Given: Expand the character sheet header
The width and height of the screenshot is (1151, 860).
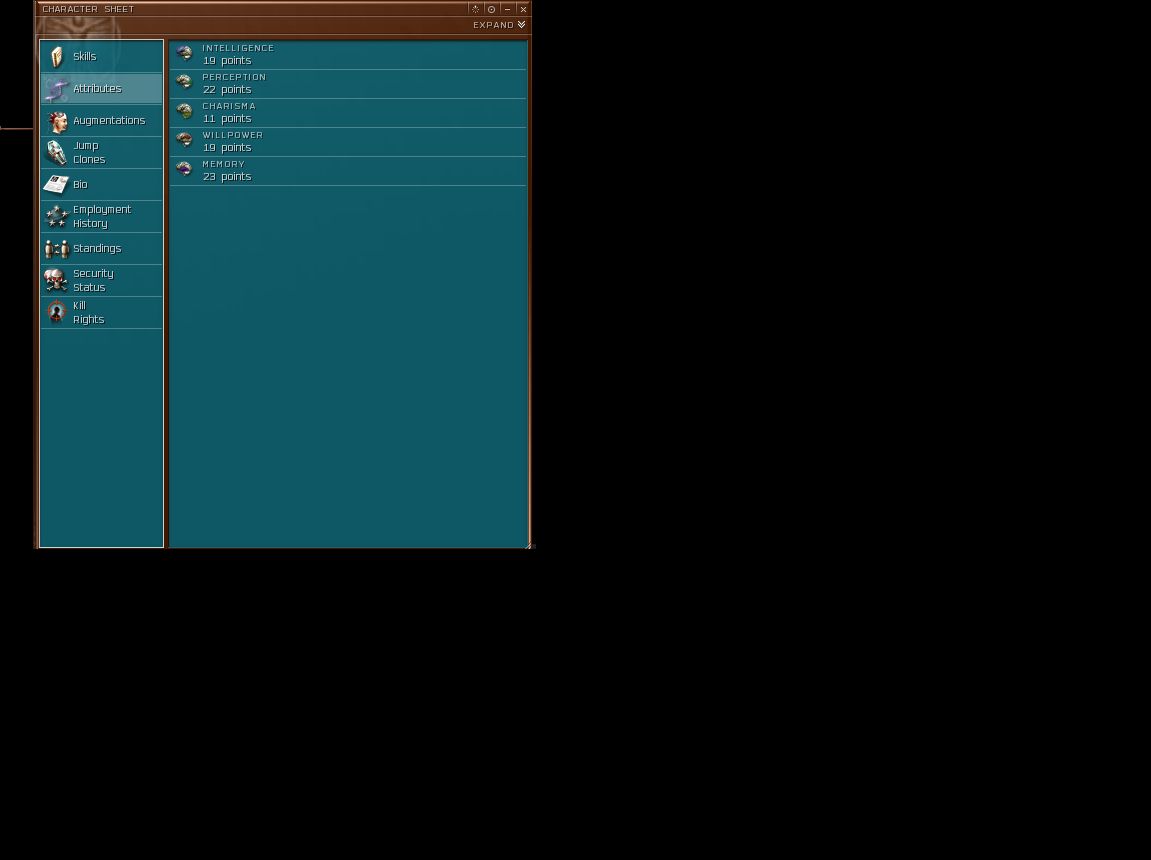Looking at the screenshot, I should 499,25.
